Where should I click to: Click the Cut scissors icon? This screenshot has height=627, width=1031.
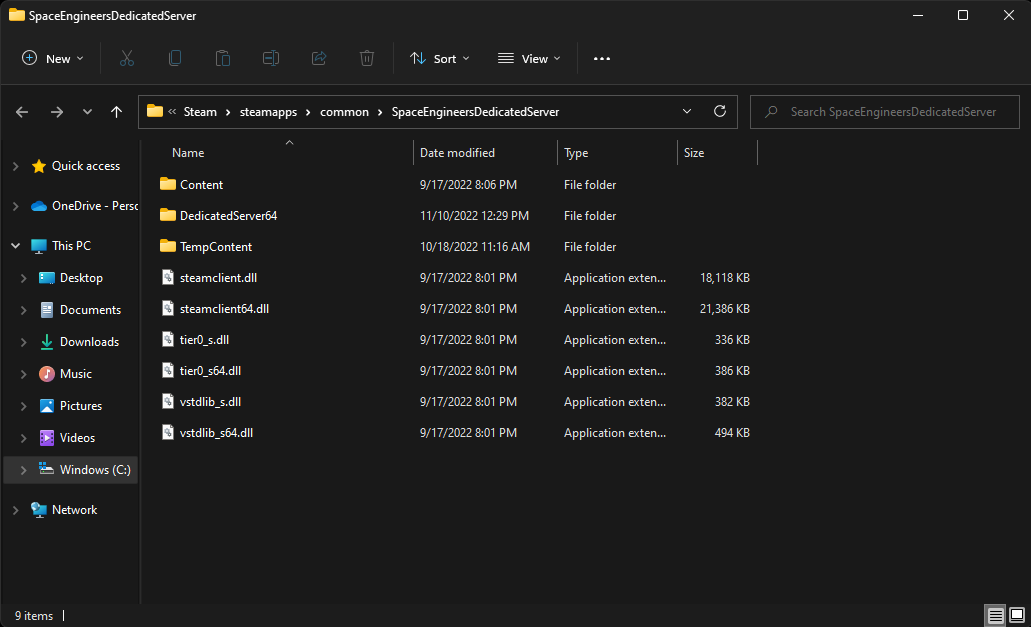pos(127,58)
